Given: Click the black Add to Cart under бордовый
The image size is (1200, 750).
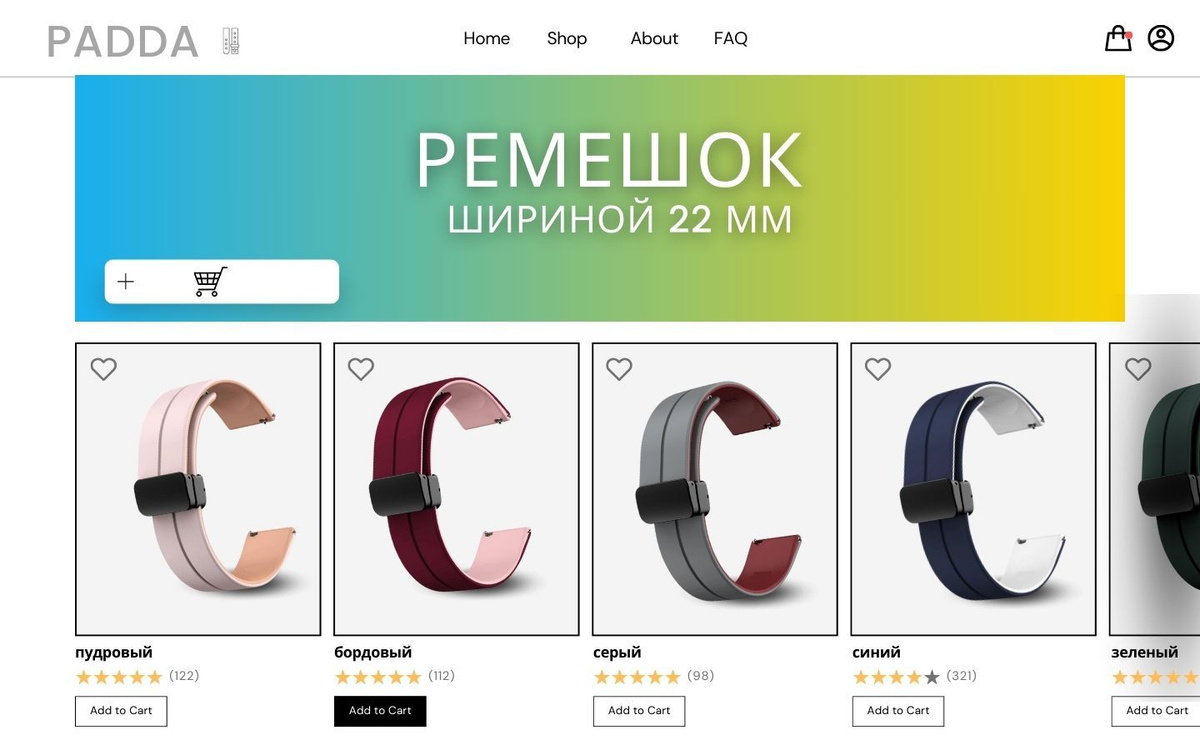Looking at the screenshot, I should tap(380, 711).
